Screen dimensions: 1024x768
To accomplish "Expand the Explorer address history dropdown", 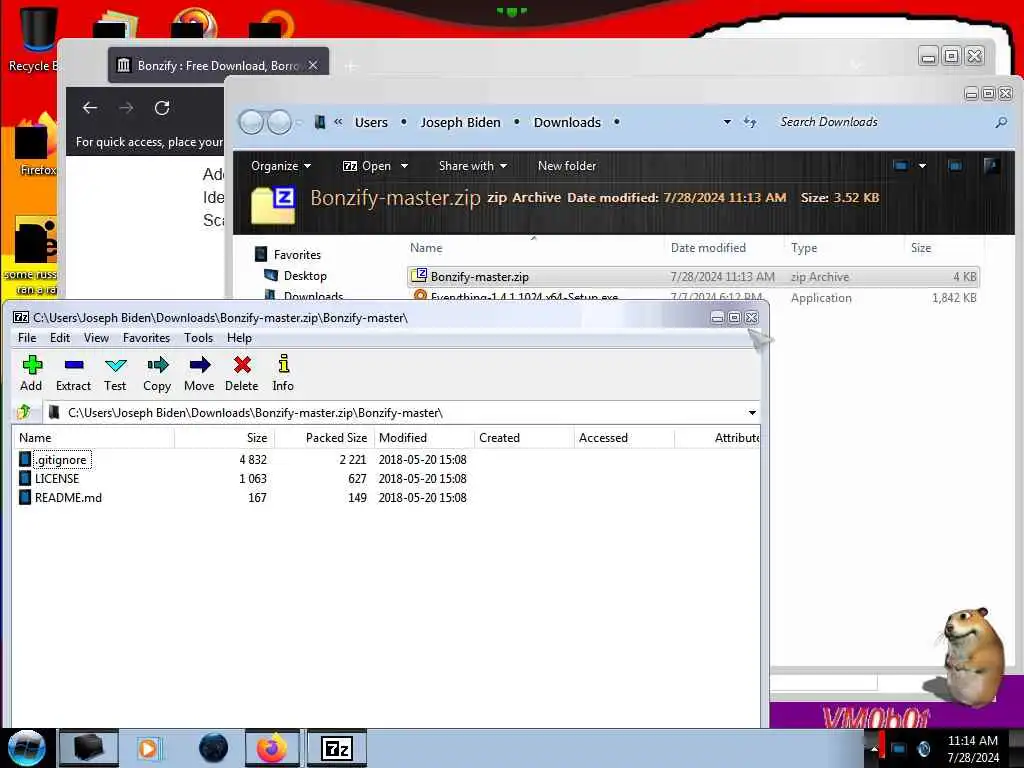I will point(727,122).
